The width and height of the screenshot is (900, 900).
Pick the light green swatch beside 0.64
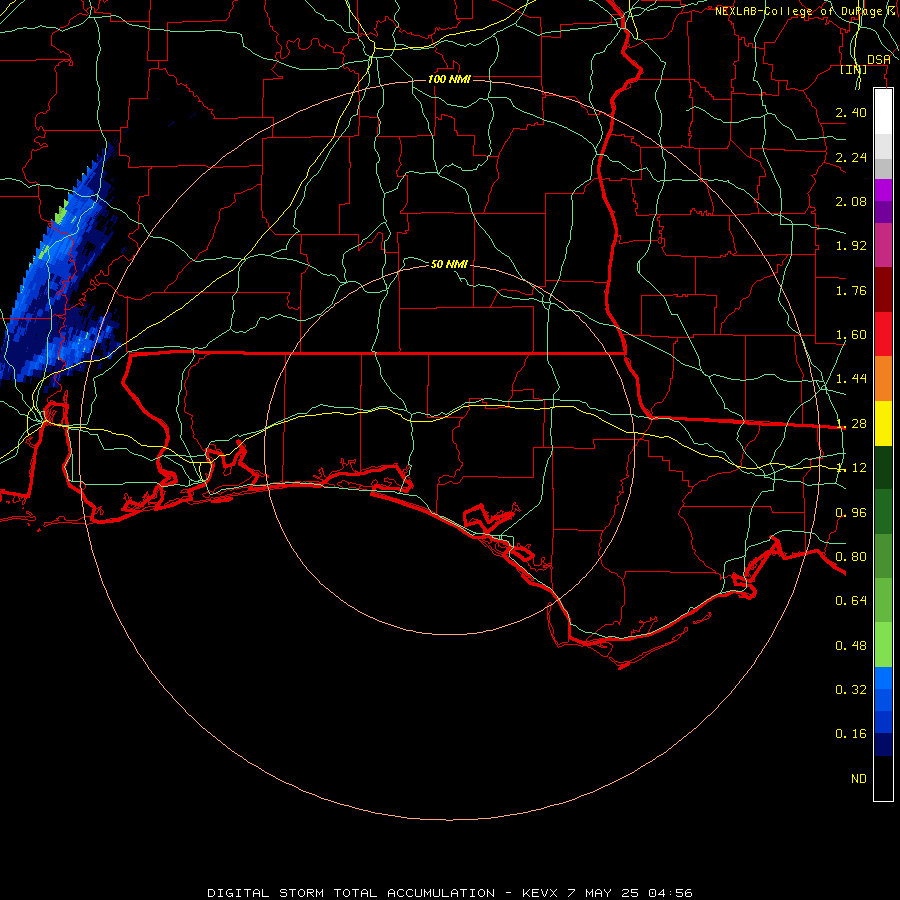click(883, 600)
